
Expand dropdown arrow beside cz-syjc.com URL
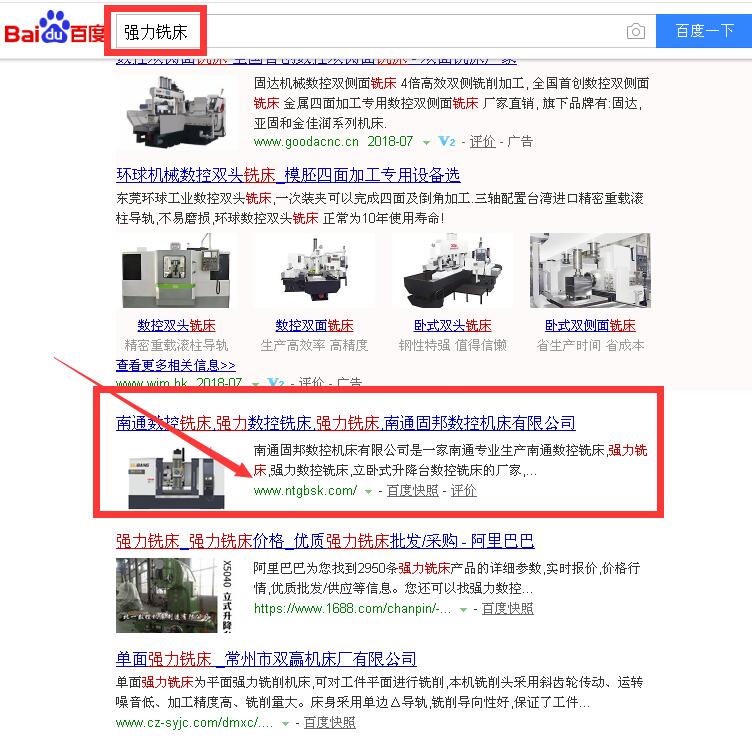pos(286,722)
